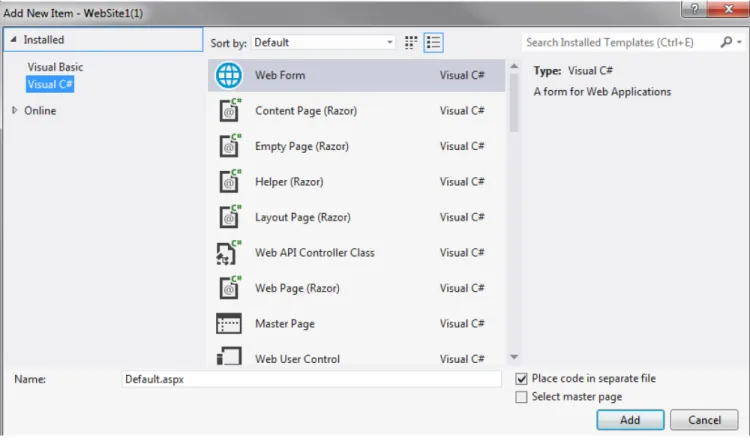Select the 'Layout Page (Razor)' text
Screen dimensions: 750x441
coord(303,217)
